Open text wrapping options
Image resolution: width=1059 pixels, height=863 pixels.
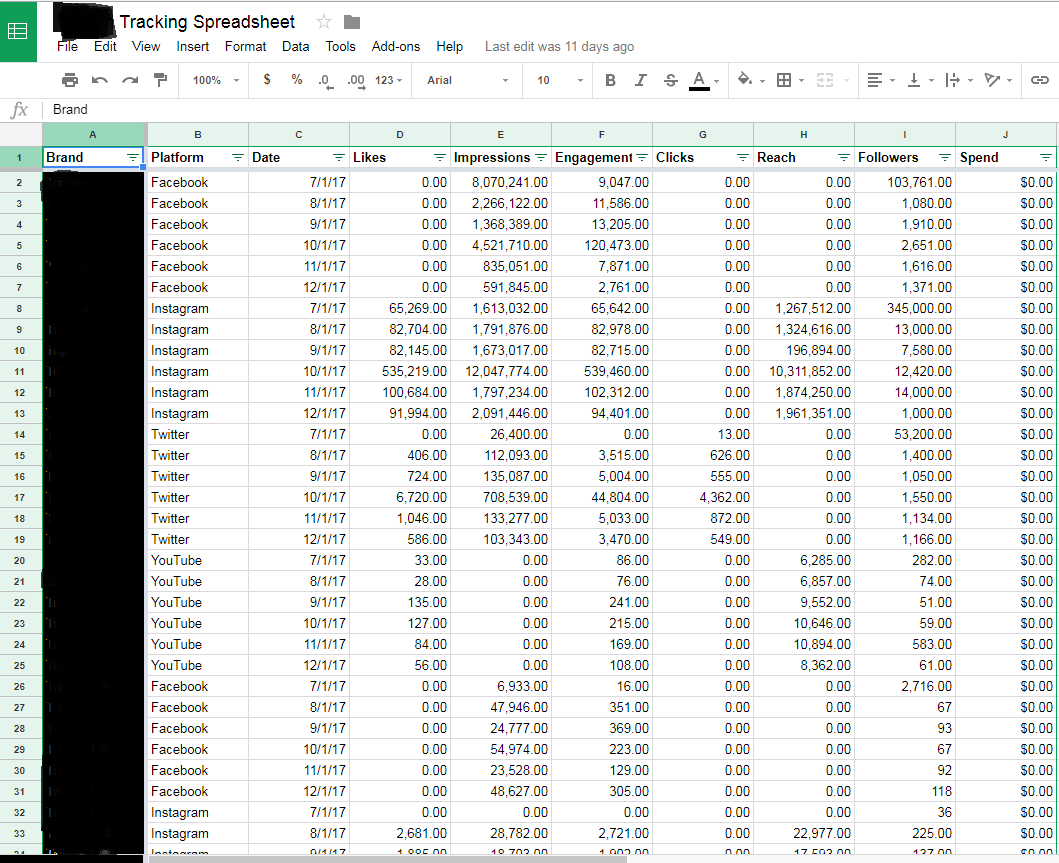point(952,80)
